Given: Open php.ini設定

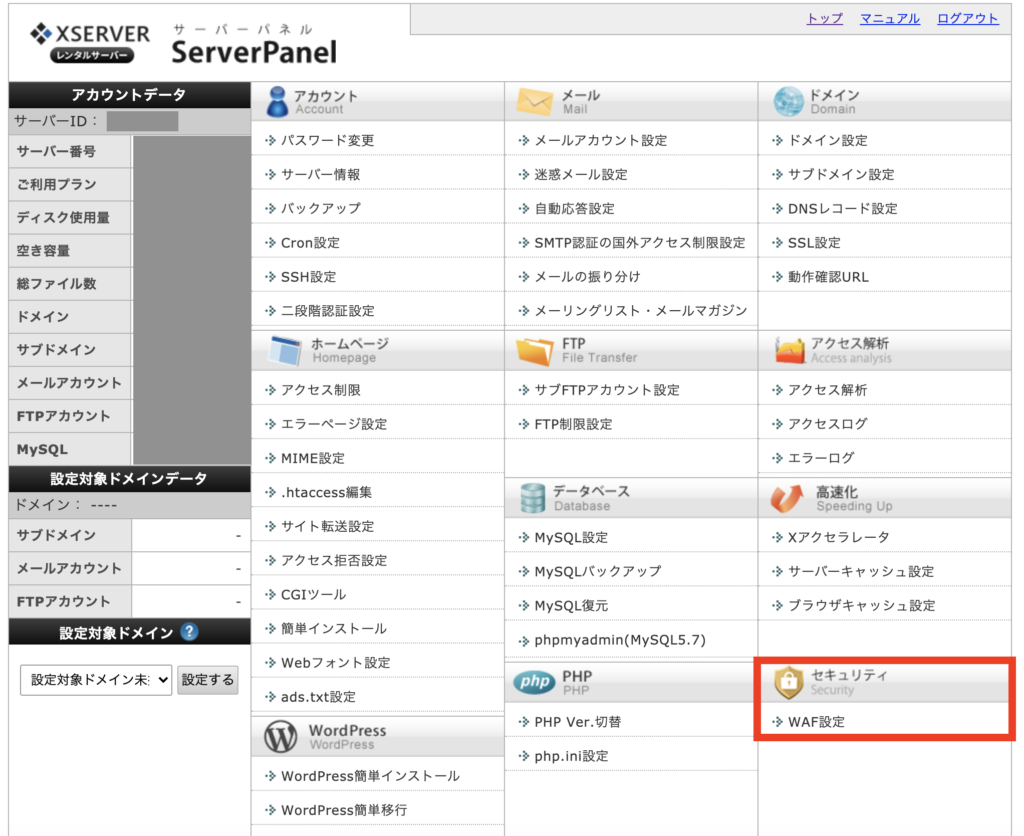Looking at the screenshot, I should [x=571, y=756].
